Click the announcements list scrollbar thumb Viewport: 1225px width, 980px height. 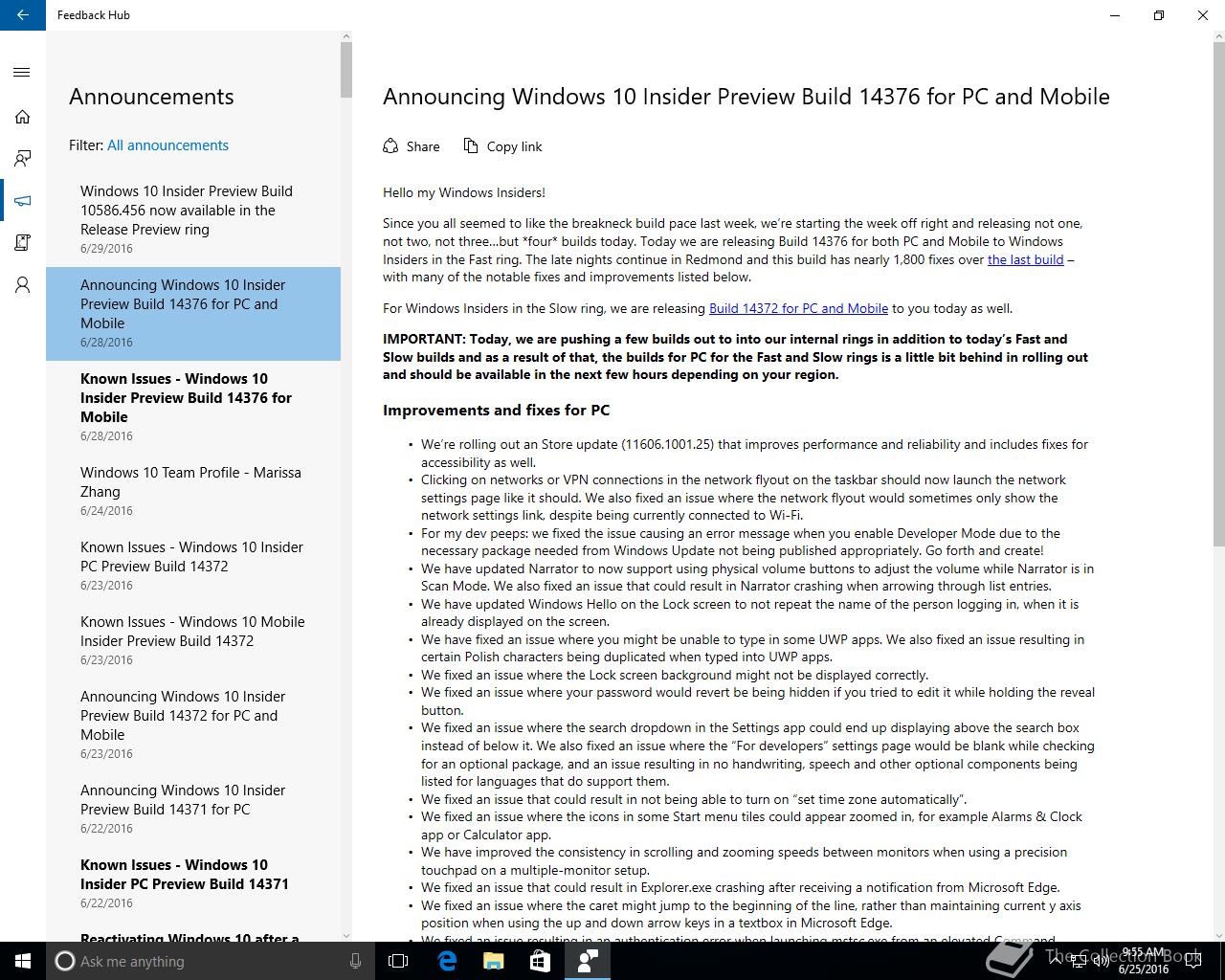pos(346,69)
